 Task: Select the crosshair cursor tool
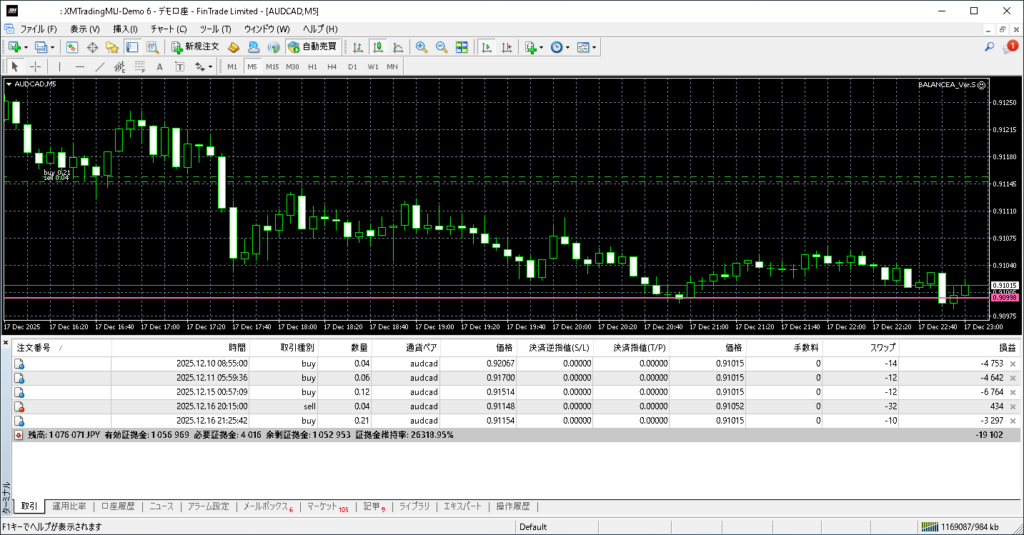35,67
